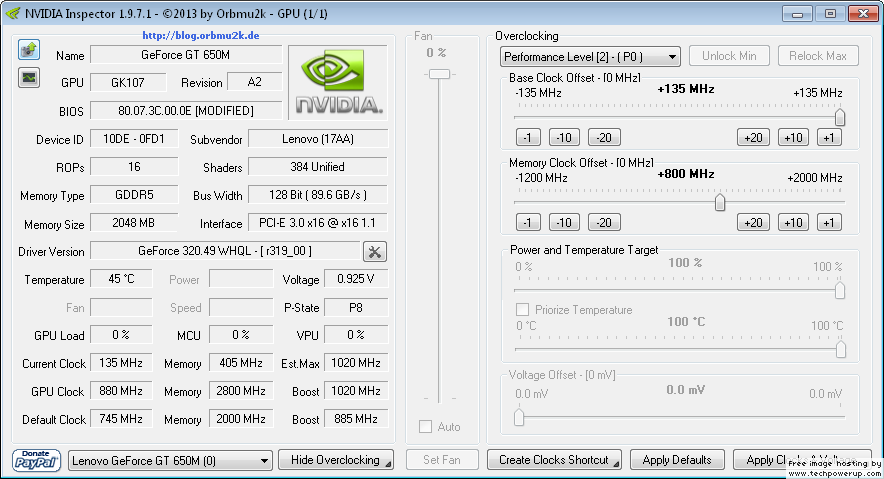Click the upload screenshot icon near Name
Image resolution: width=884 pixels, height=479 pixels.
29,50
